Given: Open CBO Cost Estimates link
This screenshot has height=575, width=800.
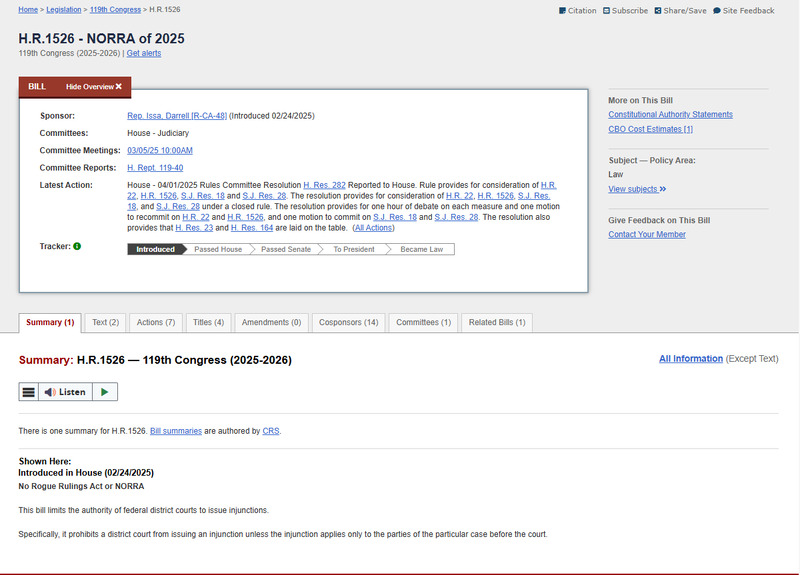Looking at the screenshot, I should coord(650,129).
